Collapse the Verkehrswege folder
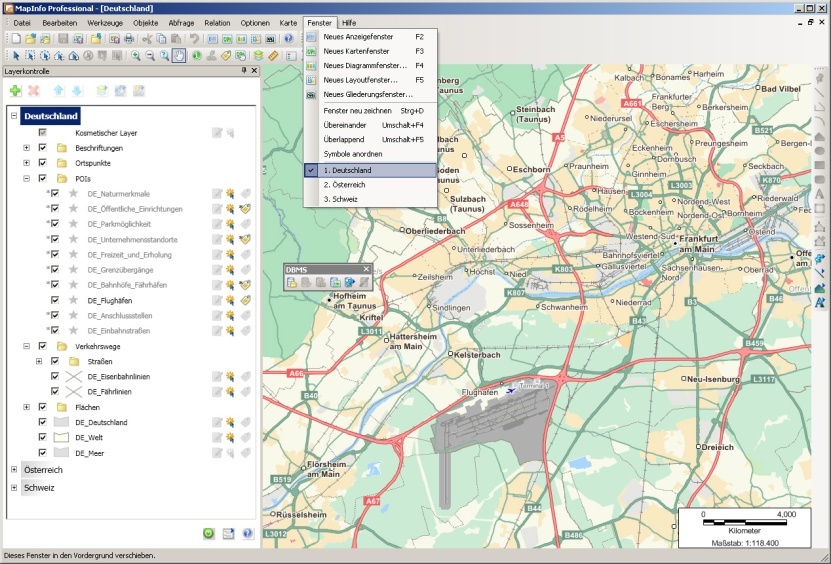This screenshot has width=831, height=564. [x=26, y=346]
